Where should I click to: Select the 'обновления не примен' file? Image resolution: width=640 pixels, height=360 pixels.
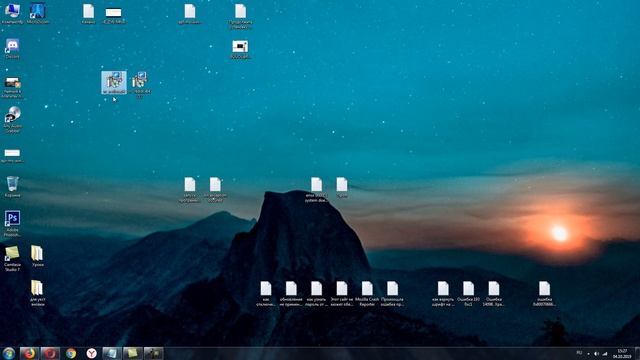(x=291, y=293)
